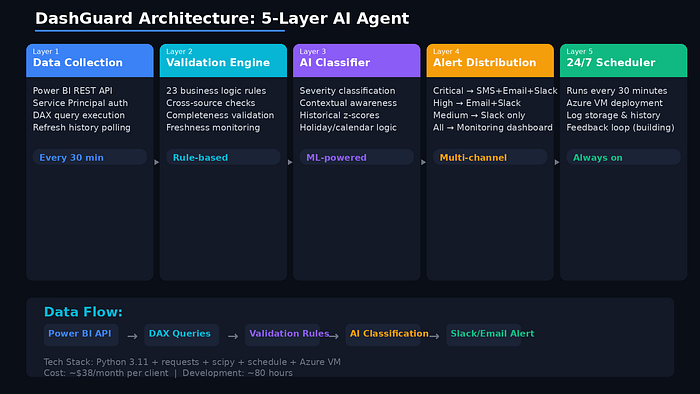Click the arrow after the AI Classification chip
The height and width of the screenshot is (394, 700).
click(434, 336)
